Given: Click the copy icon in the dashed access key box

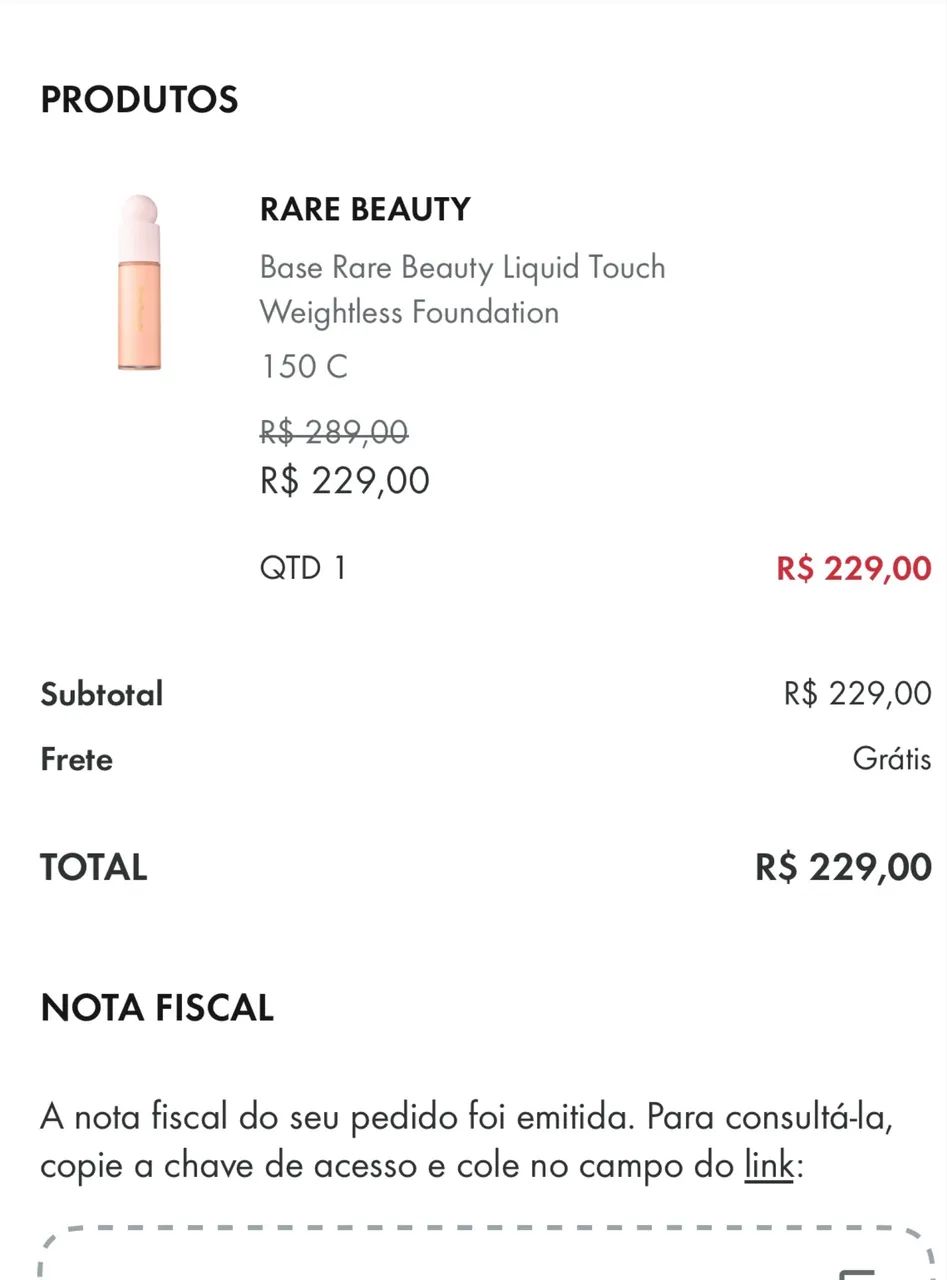Looking at the screenshot, I should pyautogui.click(x=857, y=1272).
